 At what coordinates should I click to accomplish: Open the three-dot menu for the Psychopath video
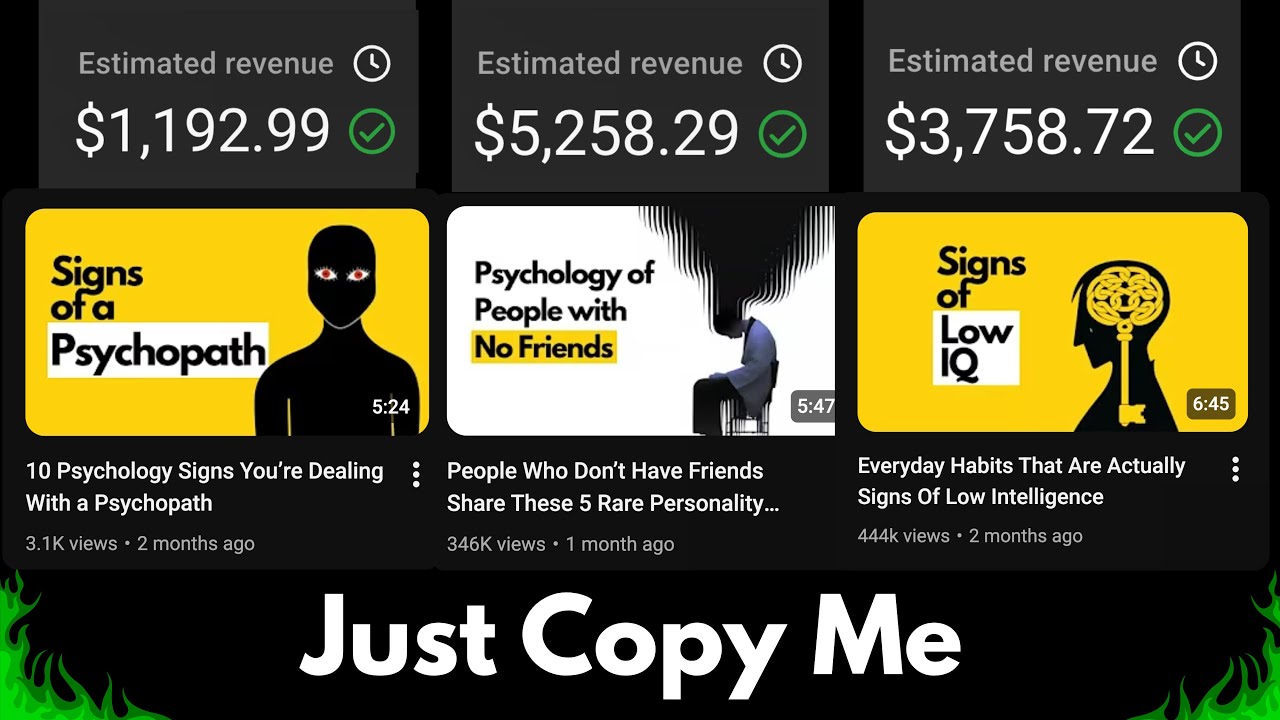[x=416, y=475]
